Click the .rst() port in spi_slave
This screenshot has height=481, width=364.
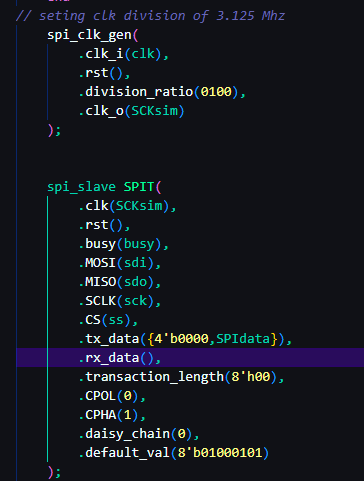[x=104, y=225]
